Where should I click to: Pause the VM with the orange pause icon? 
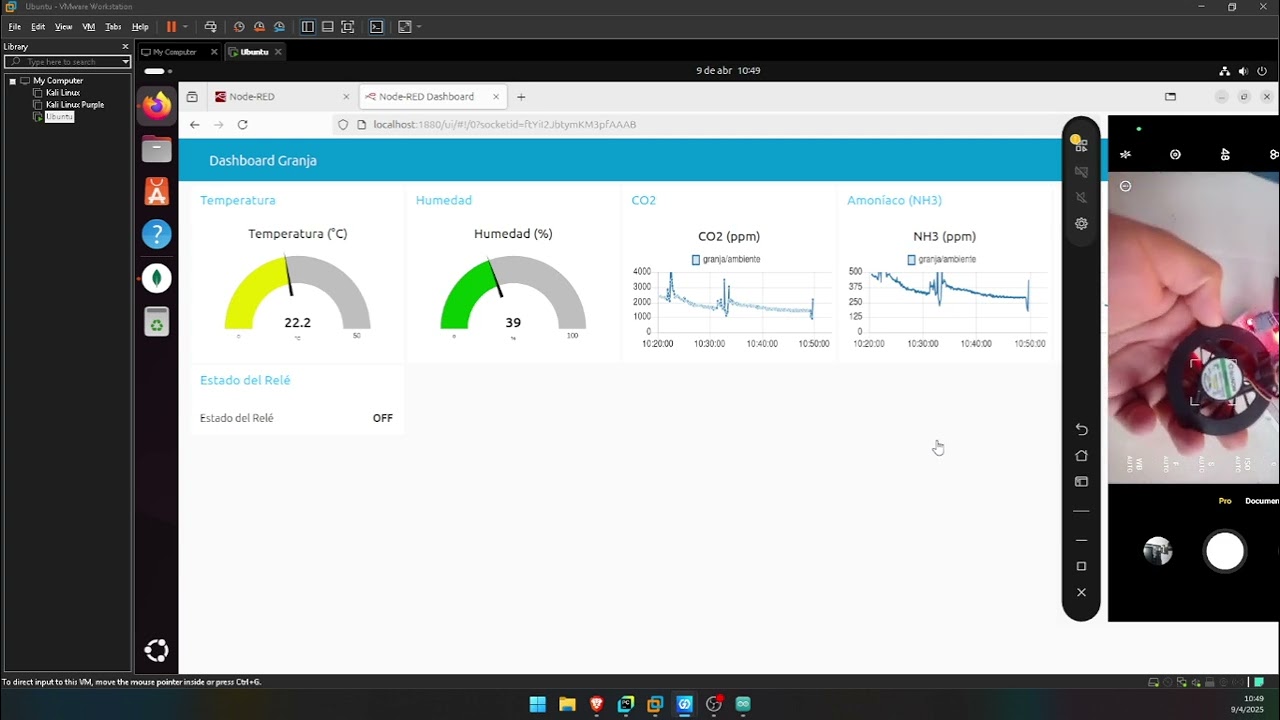pos(171,27)
